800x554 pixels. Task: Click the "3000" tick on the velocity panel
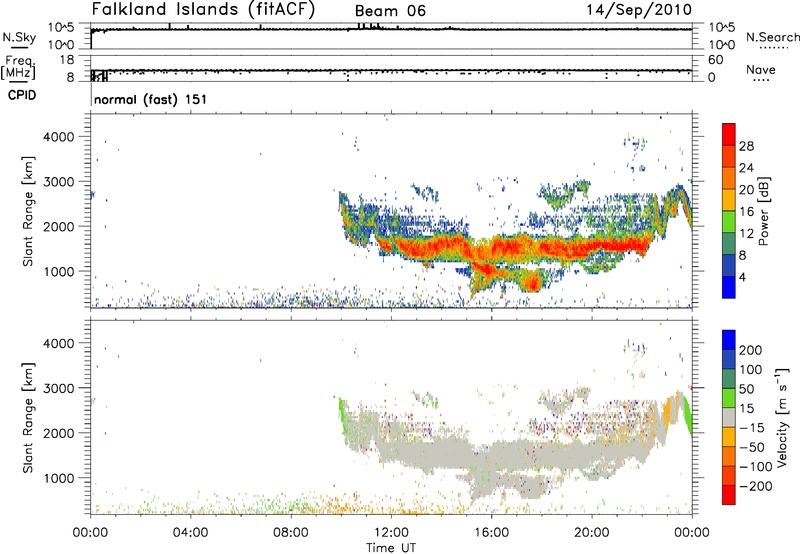coord(59,388)
